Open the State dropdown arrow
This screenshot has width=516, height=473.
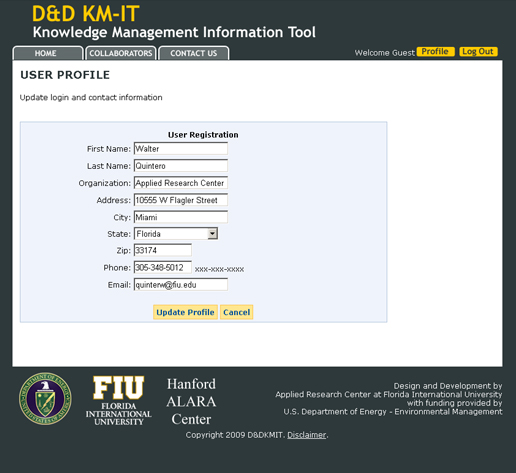click(212, 234)
